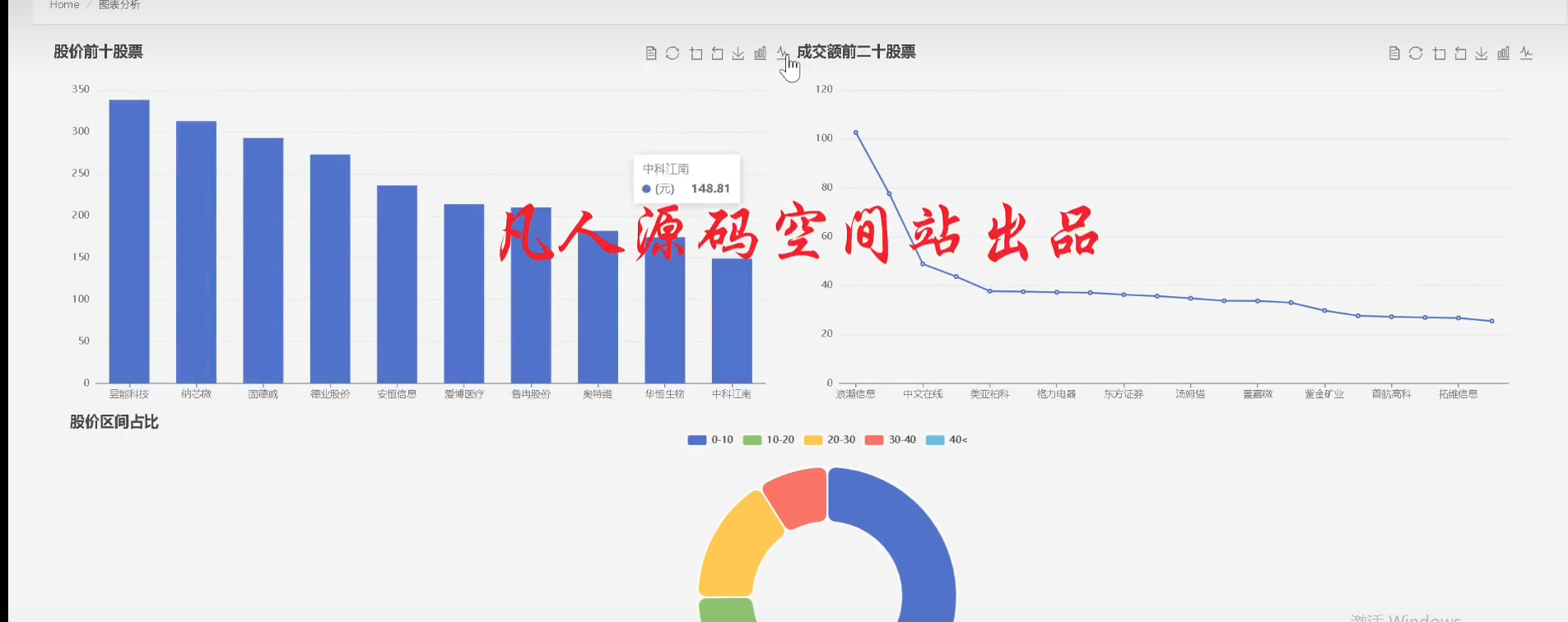Click the 浪潮信息 axis label
This screenshot has height=622, width=1568.
856,394
